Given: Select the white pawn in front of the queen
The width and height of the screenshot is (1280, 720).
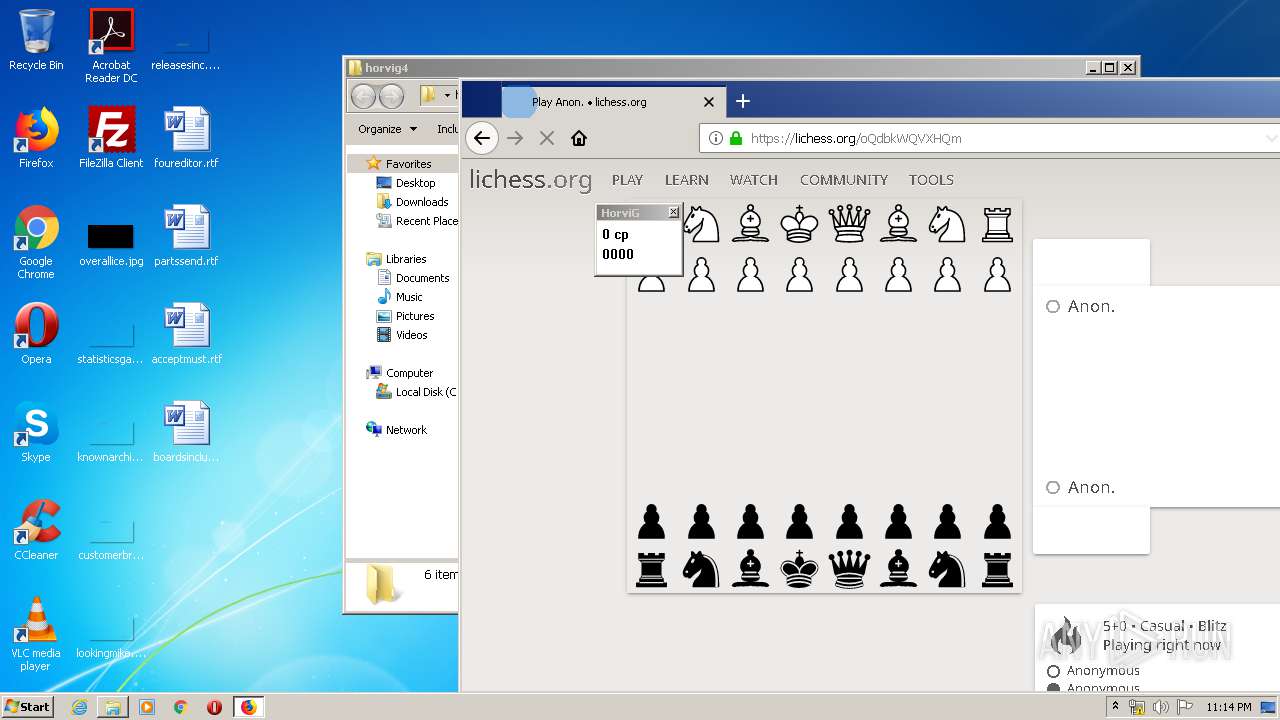Looking at the screenshot, I should click(x=848, y=274).
